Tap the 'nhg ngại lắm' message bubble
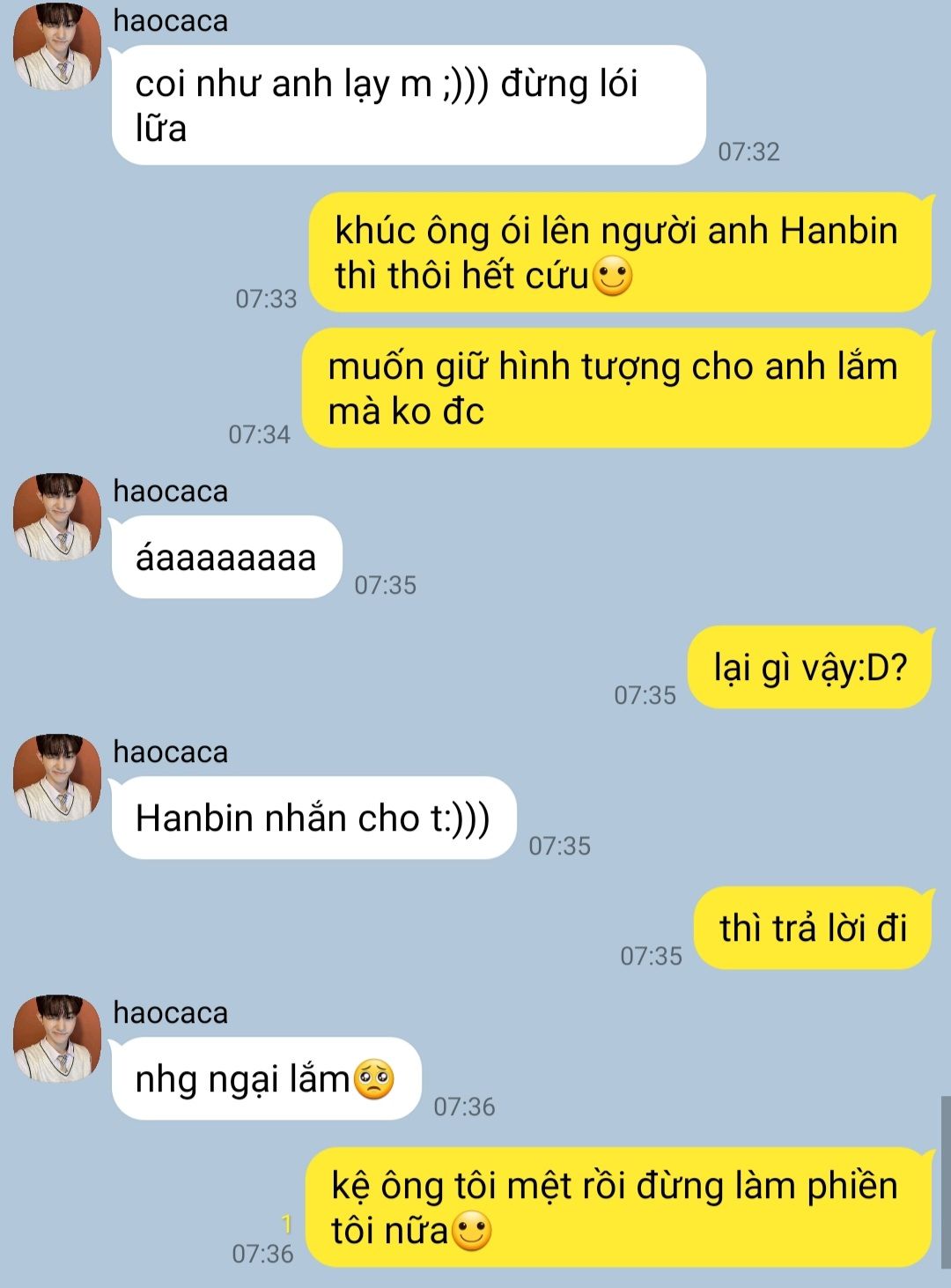The height and width of the screenshot is (1288, 951). [267, 1078]
